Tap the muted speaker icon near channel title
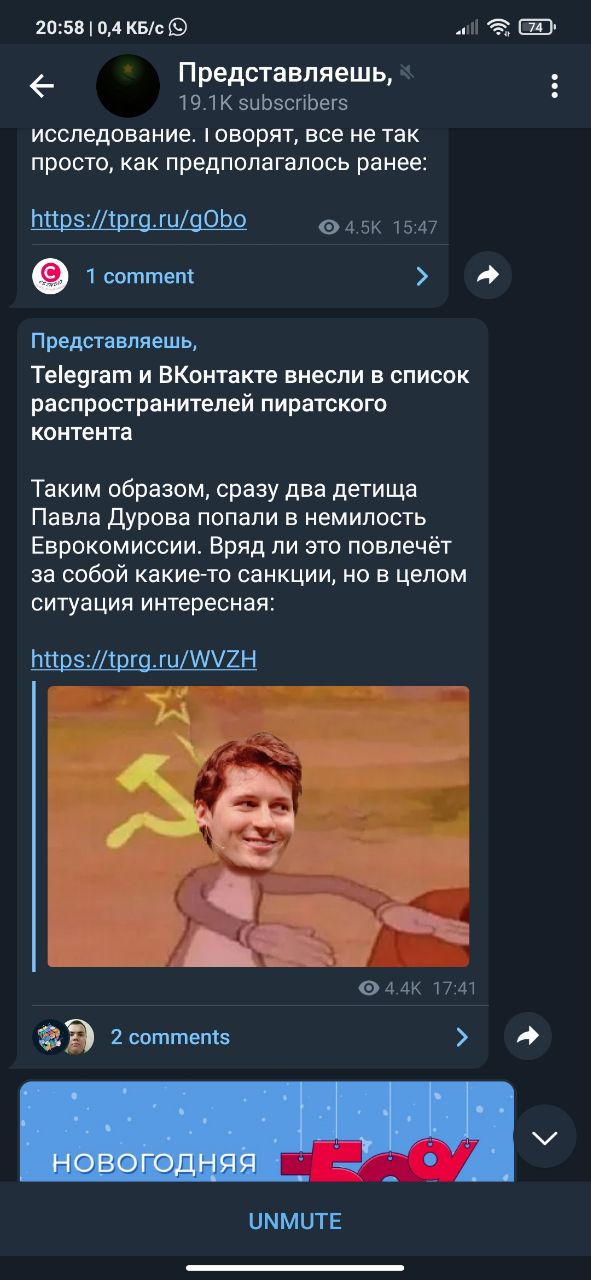Viewport: 591px width, 1280px height. click(406, 72)
